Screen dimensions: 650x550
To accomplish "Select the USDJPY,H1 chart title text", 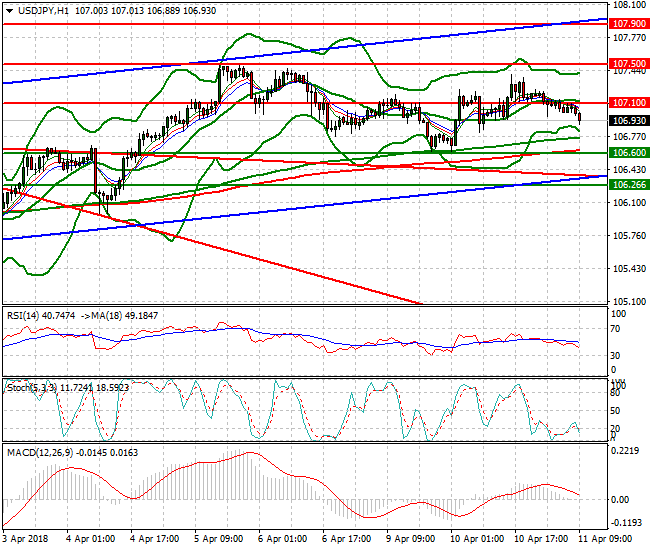I will pos(44,11).
